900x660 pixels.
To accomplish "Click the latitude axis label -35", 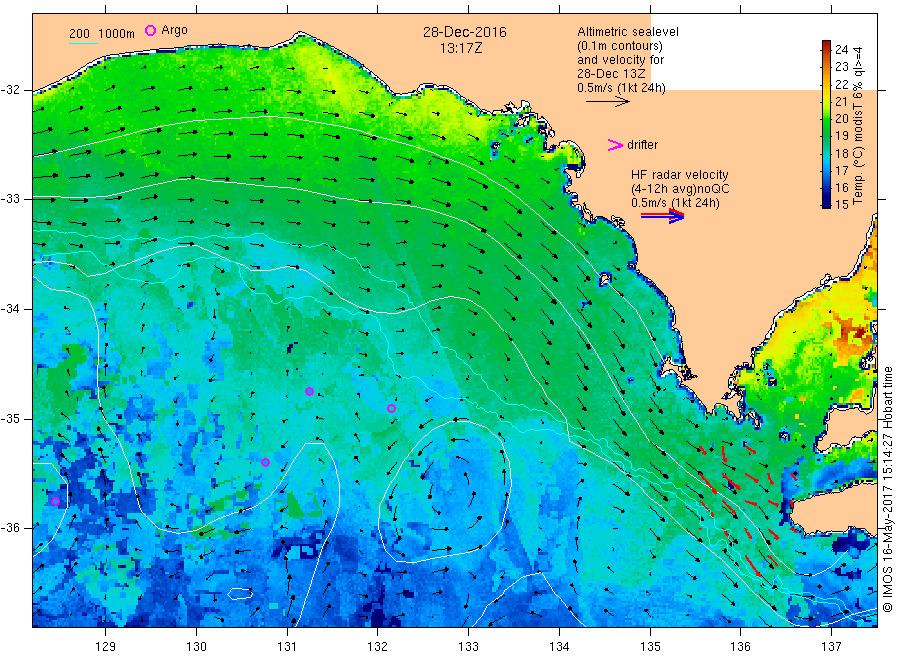I will tap(10, 418).
